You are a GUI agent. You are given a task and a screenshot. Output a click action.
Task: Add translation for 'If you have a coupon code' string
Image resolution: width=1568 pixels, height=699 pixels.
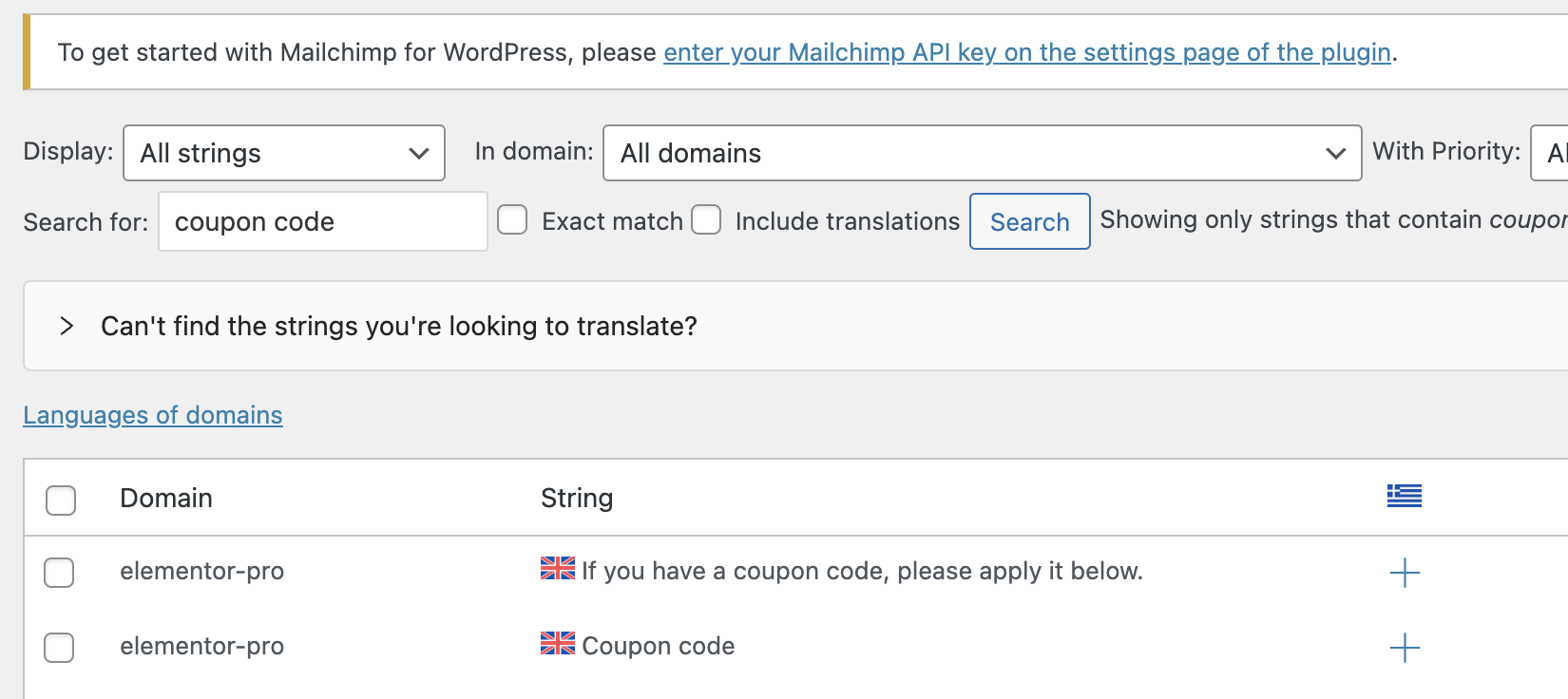coord(1405,573)
